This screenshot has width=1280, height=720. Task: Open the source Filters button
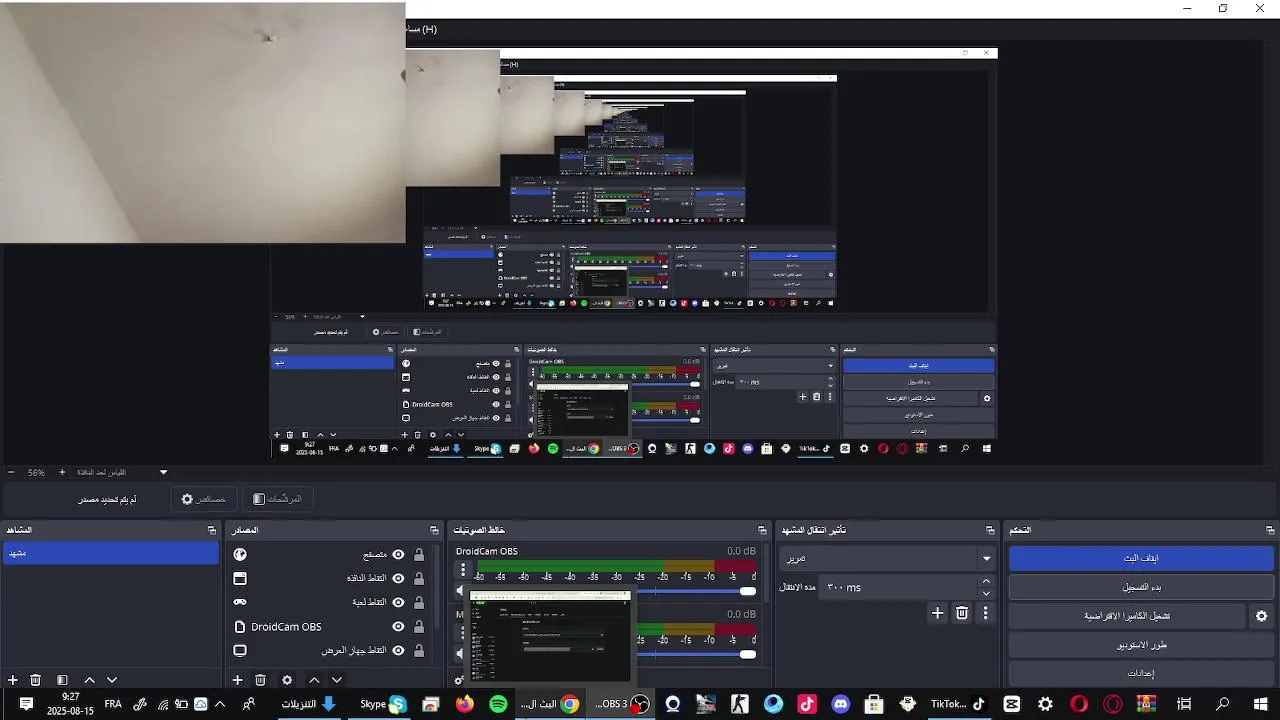[x=277, y=498]
